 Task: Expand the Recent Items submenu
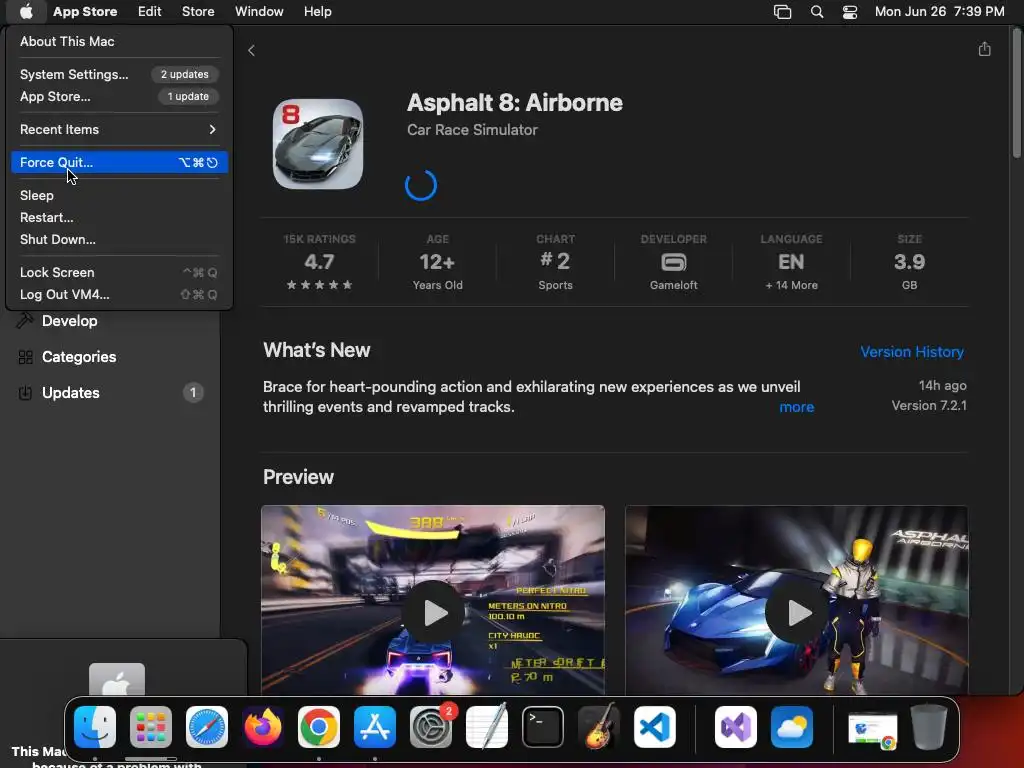coord(119,129)
